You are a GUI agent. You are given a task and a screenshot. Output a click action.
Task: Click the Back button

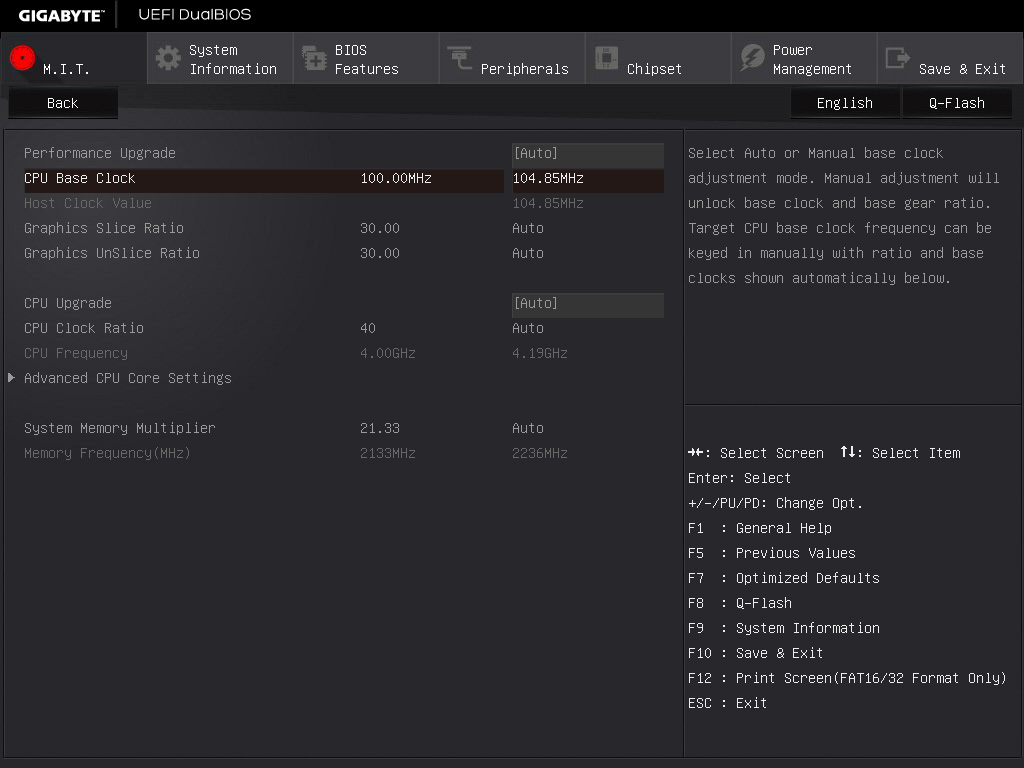click(x=63, y=103)
